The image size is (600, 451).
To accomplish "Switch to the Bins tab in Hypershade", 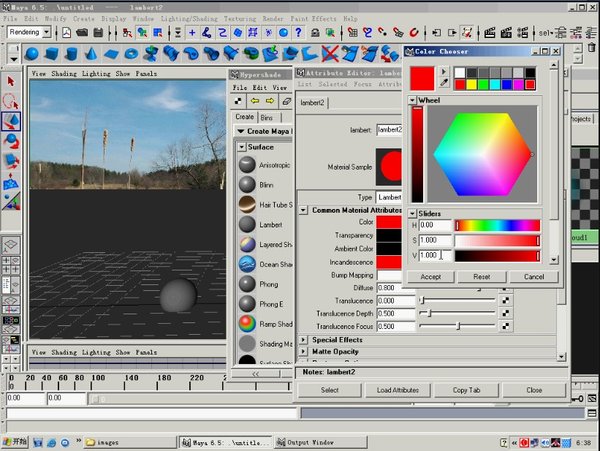I will click(x=266, y=117).
